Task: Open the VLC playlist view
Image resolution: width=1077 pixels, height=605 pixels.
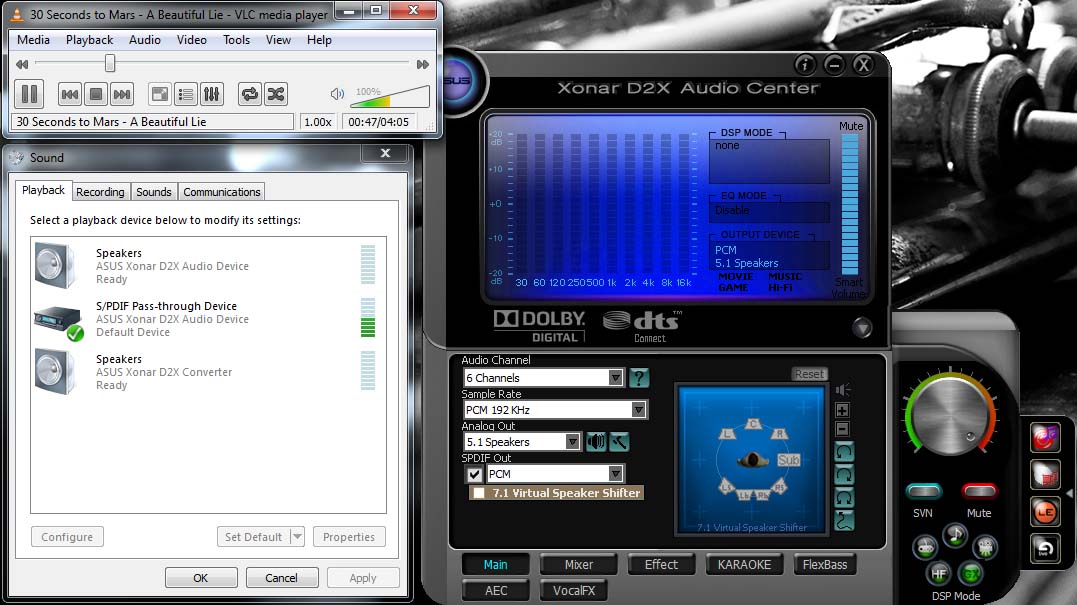Action: pos(186,94)
